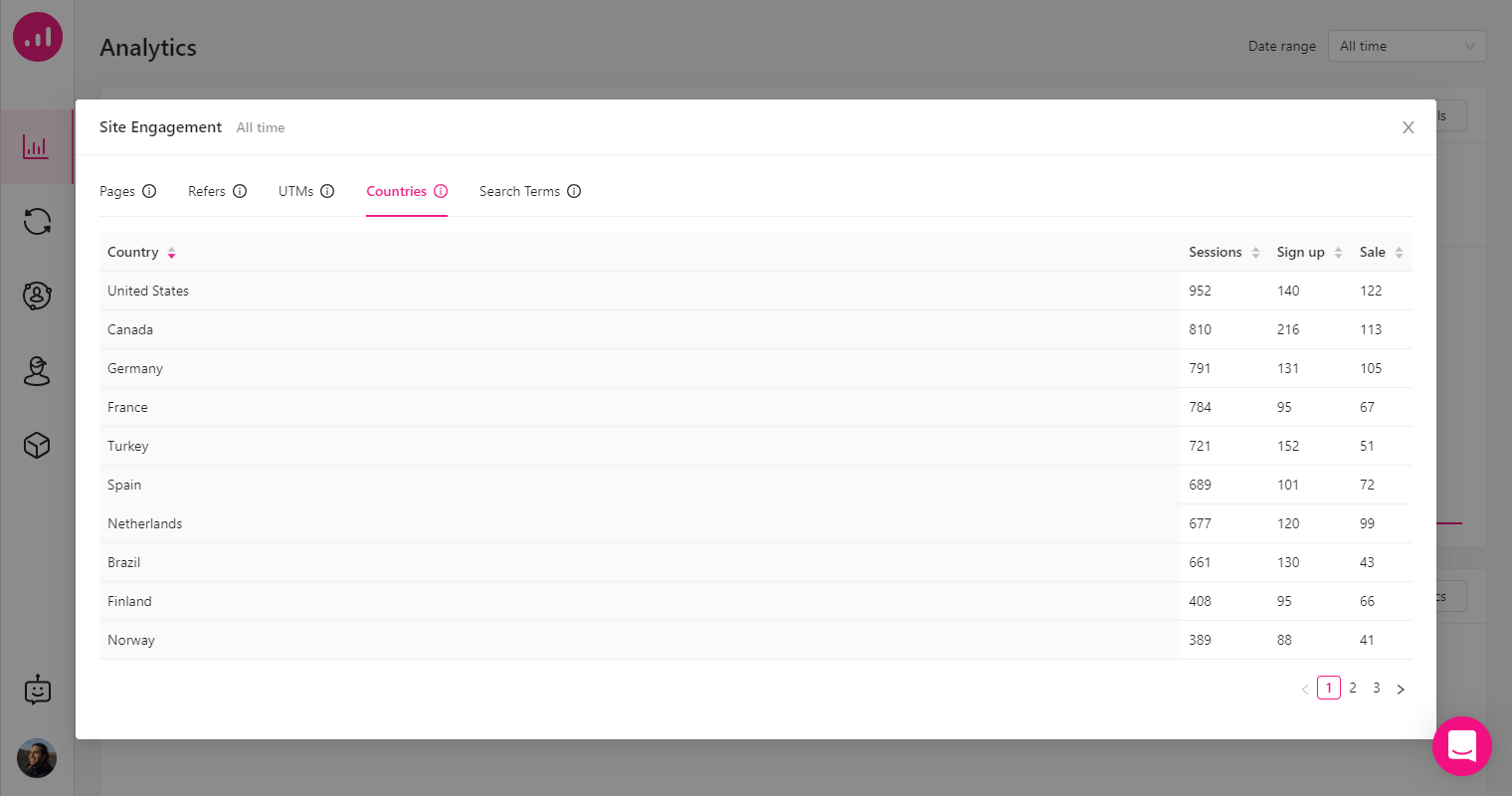The height and width of the screenshot is (796, 1512).
Task: Show info tooltip for Search Terms tab
Action: click(x=574, y=191)
